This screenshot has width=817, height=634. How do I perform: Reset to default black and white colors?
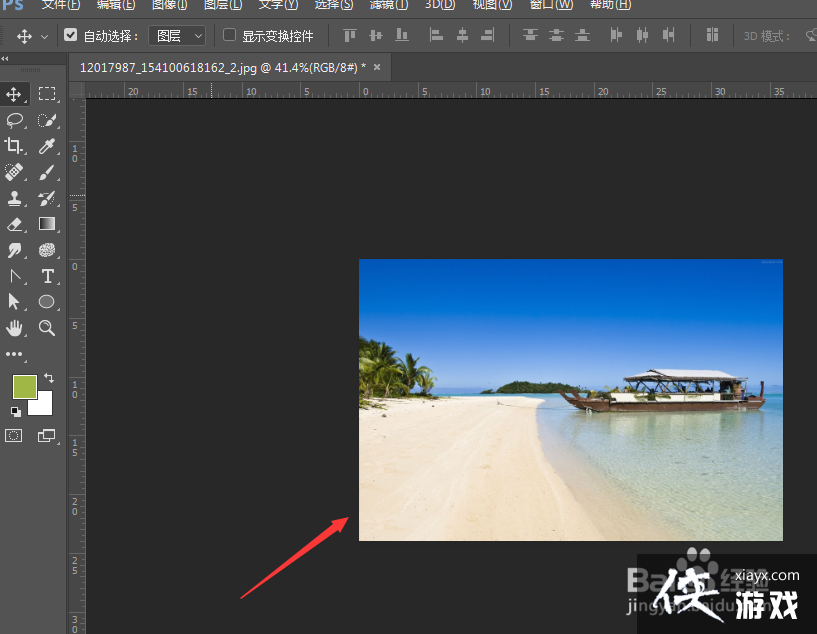pyautogui.click(x=15, y=411)
